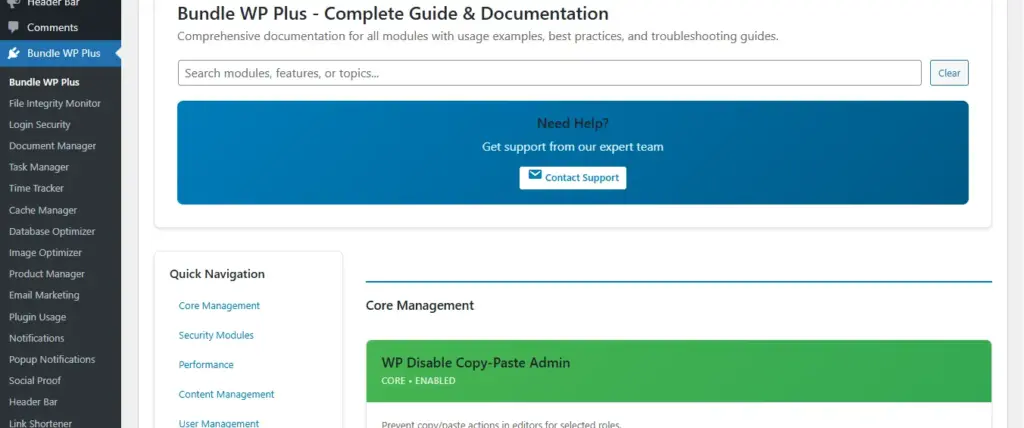Click the CORE • ENABLED status label
Screen dimensions: 1024x428
419,381
